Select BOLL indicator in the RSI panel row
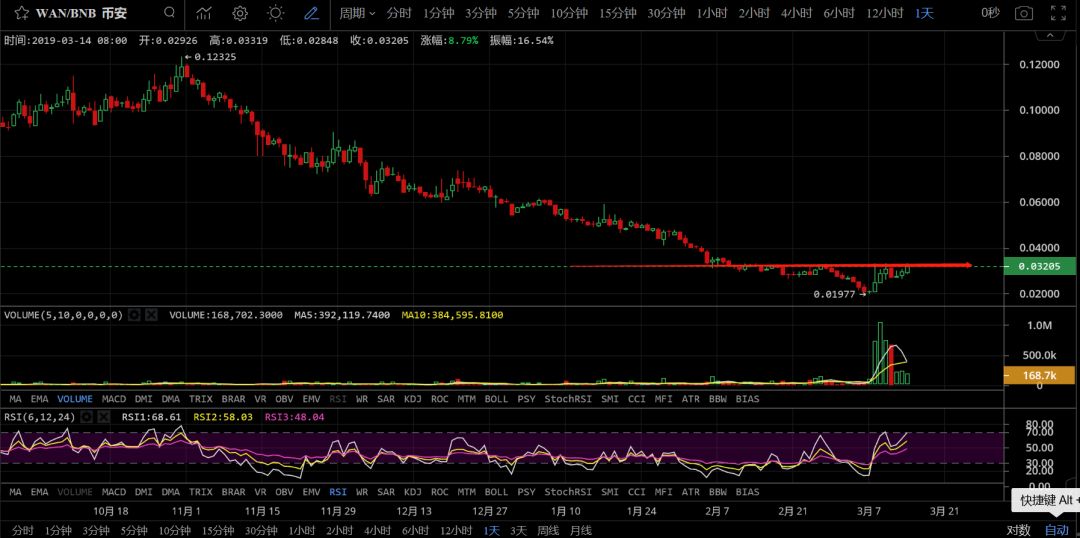The height and width of the screenshot is (538, 1080). tap(496, 492)
